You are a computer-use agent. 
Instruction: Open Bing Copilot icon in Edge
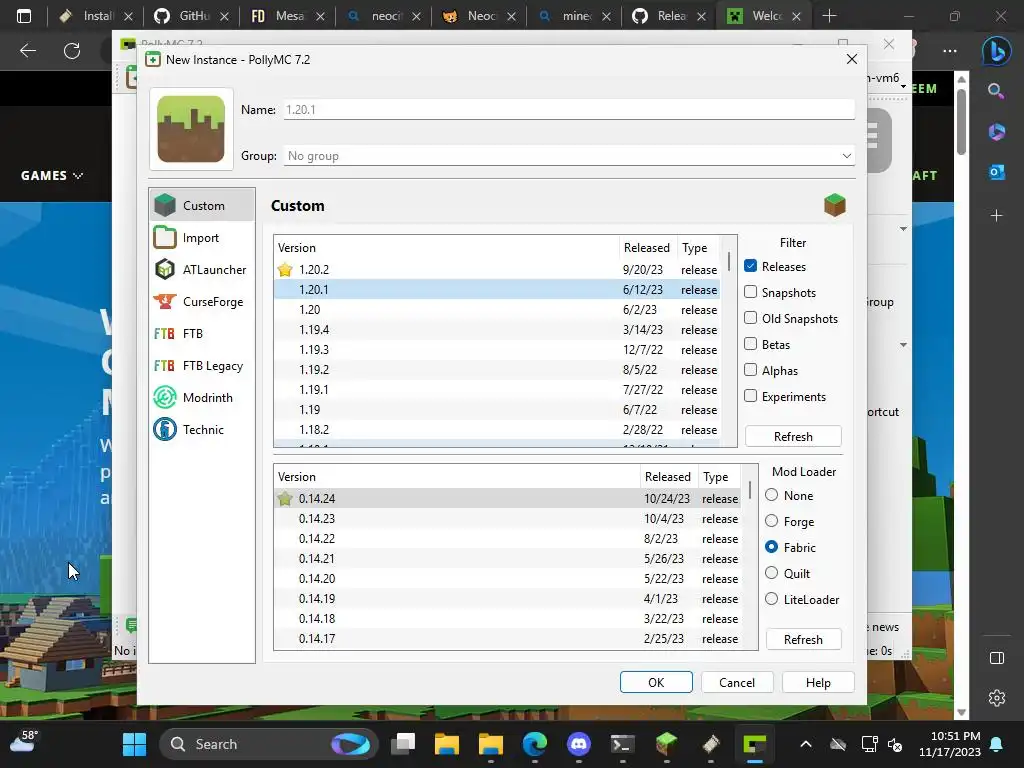click(x=997, y=50)
